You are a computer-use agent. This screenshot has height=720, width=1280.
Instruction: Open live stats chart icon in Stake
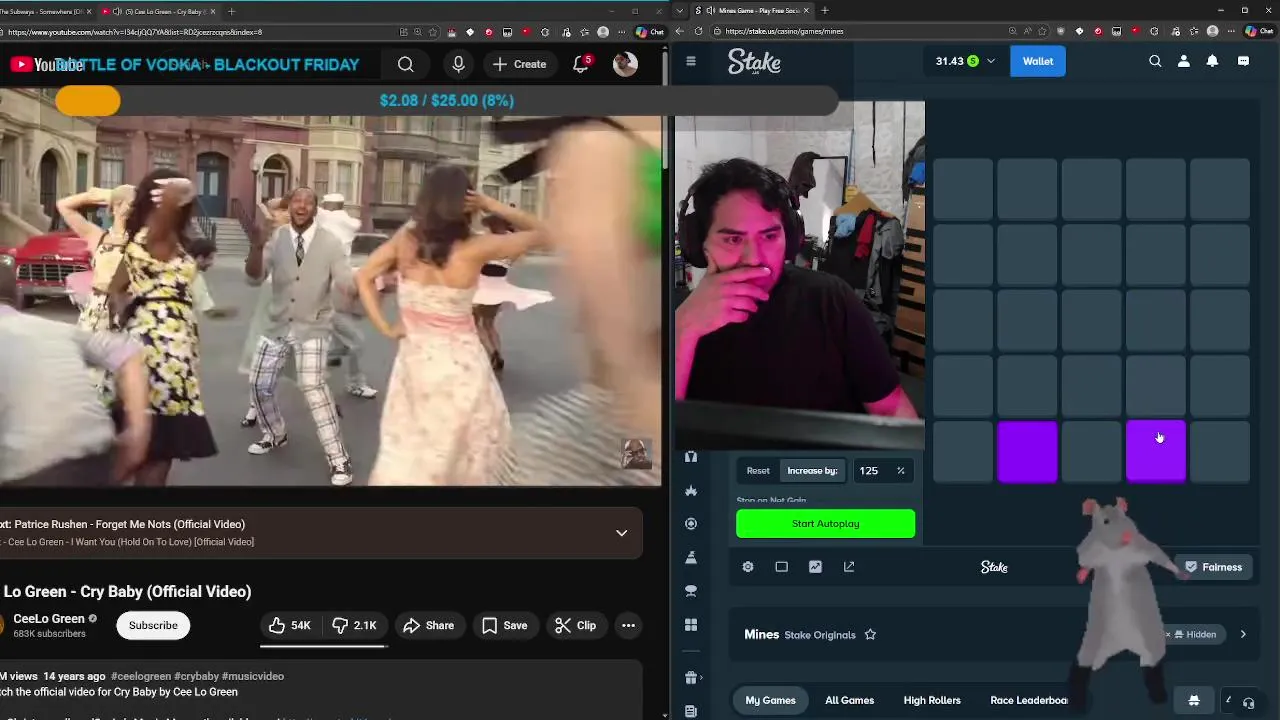(815, 567)
